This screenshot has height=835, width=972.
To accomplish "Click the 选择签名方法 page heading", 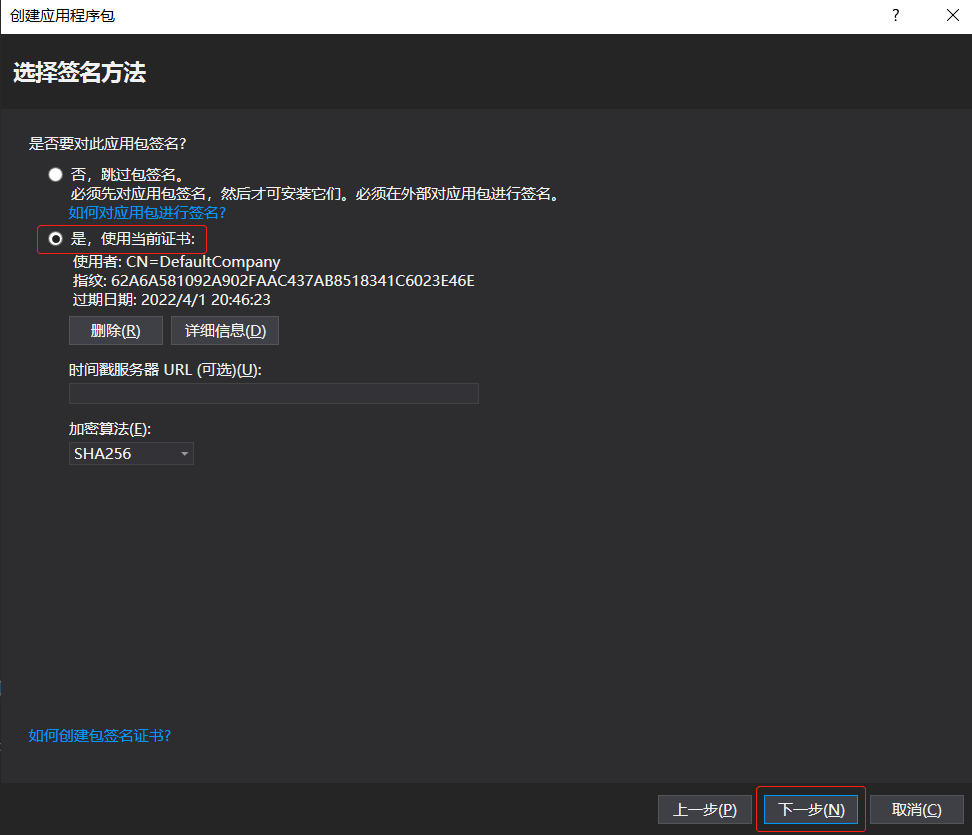I will click(x=81, y=72).
